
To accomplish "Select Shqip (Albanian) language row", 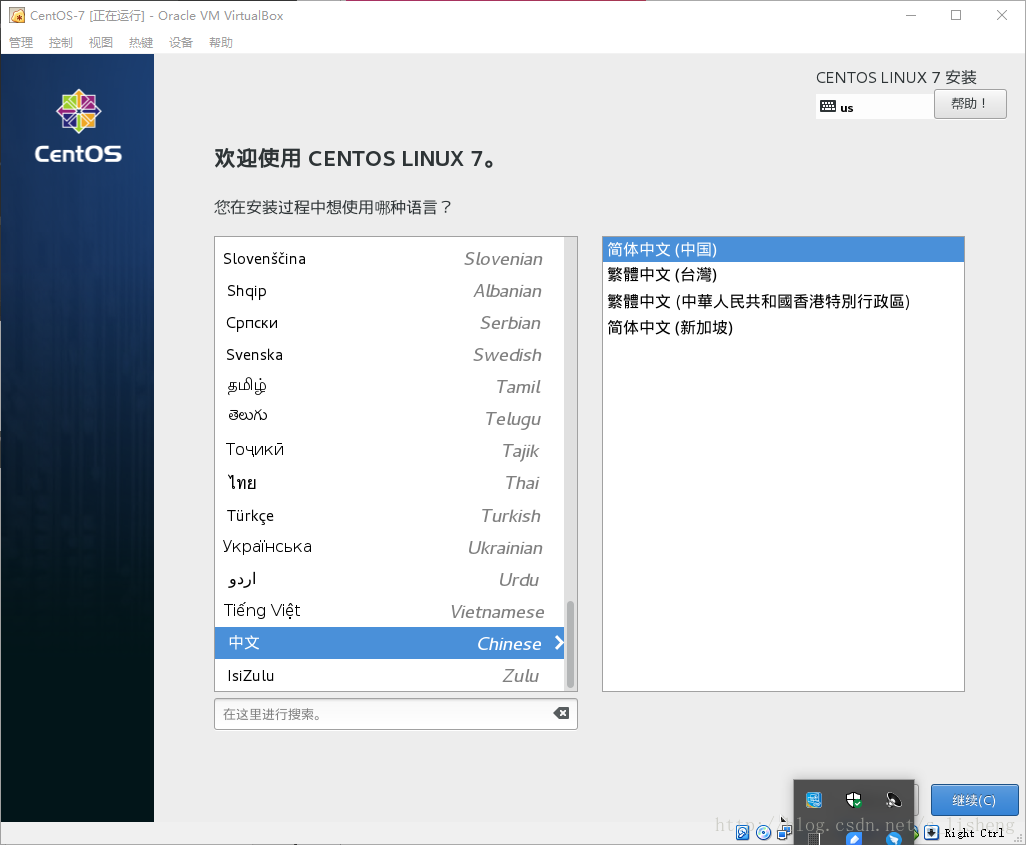I will tap(389, 291).
